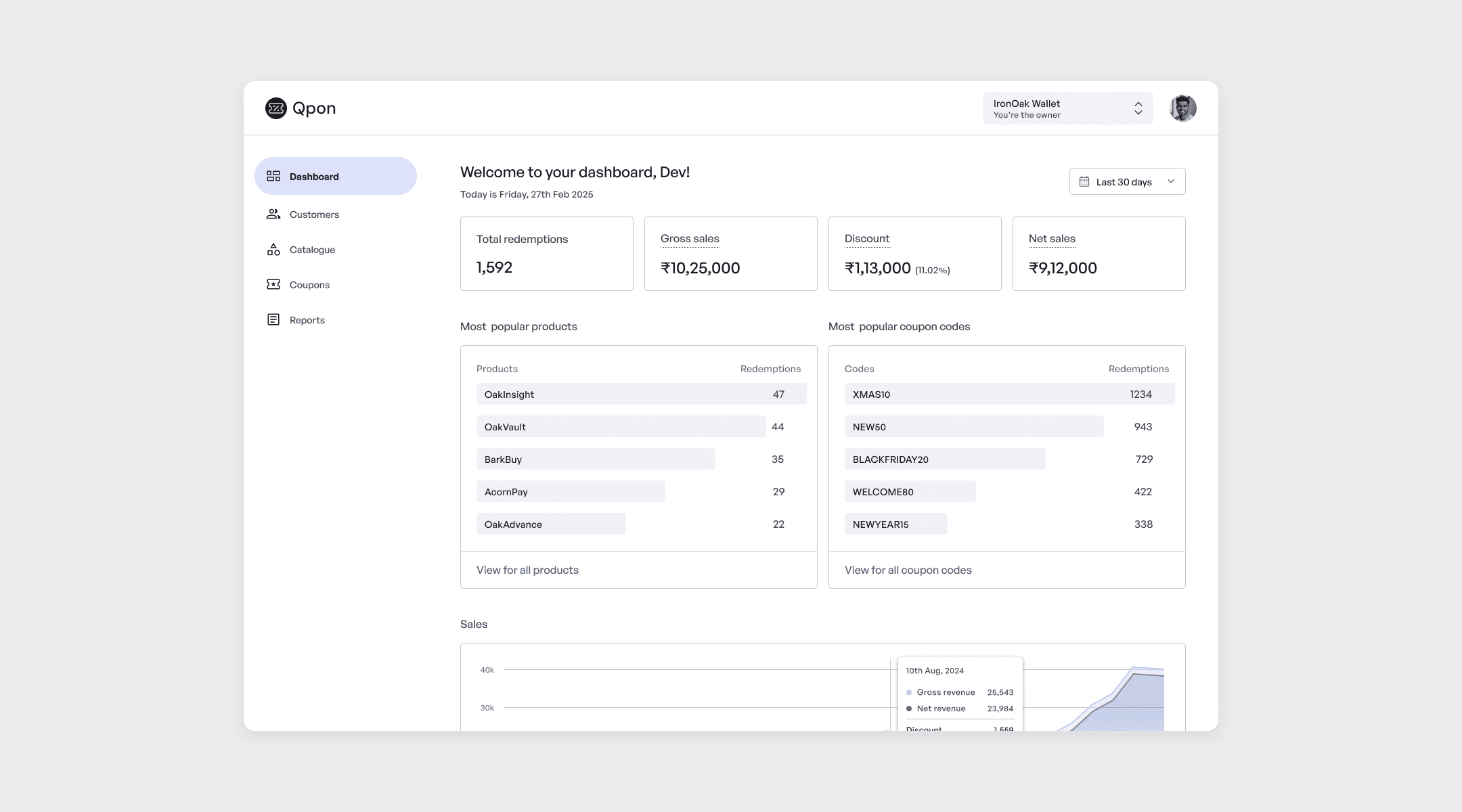Image resolution: width=1462 pixels, height=812 pixels.
Task: Click the Coupons ticket icon
Action: point(273,284)
